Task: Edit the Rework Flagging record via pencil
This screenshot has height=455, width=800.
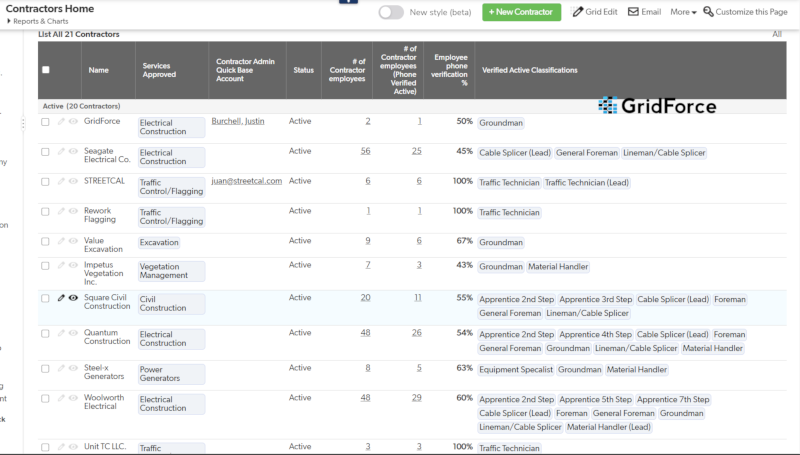Action: point(61,211)
